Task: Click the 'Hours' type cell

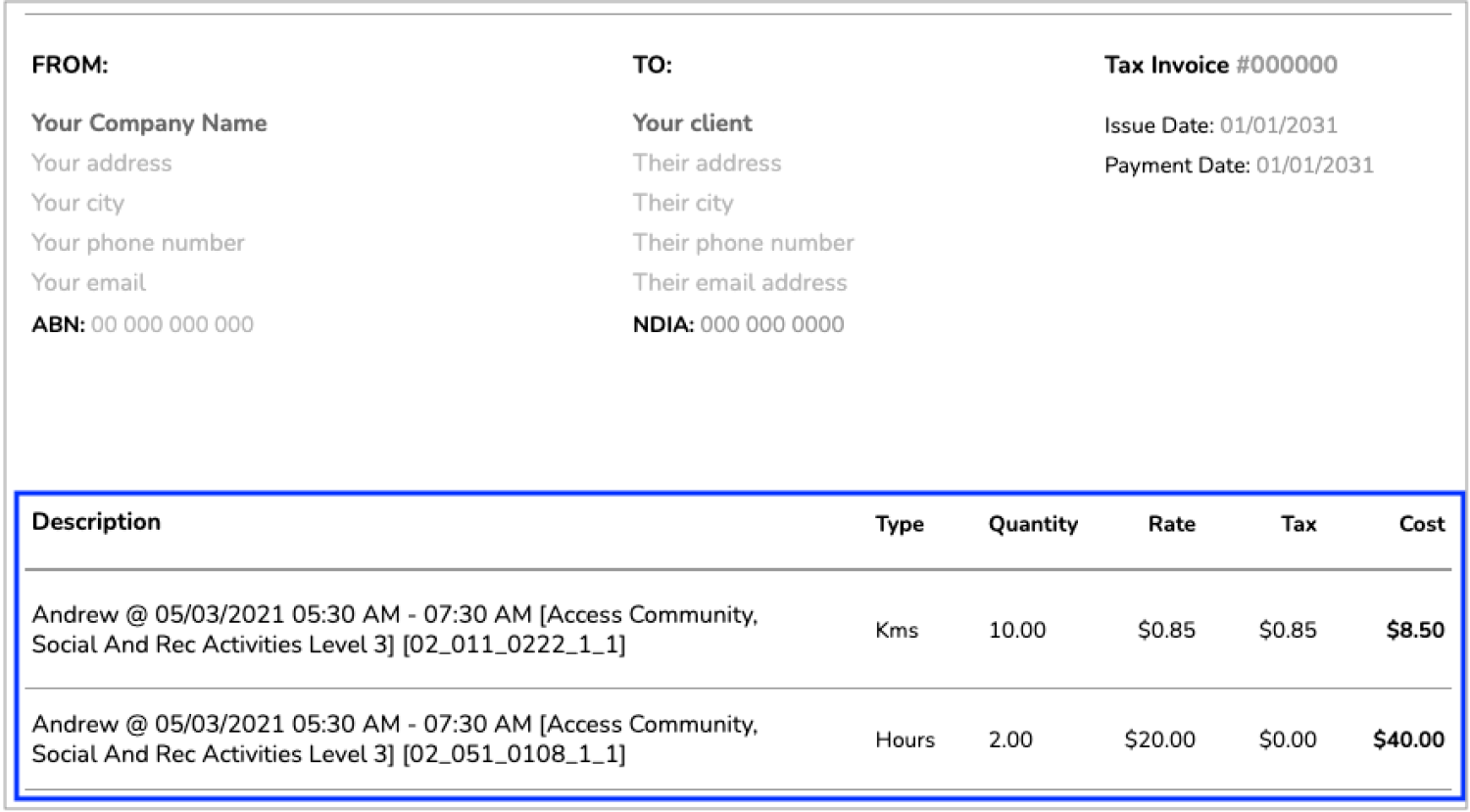Action: 906,740
